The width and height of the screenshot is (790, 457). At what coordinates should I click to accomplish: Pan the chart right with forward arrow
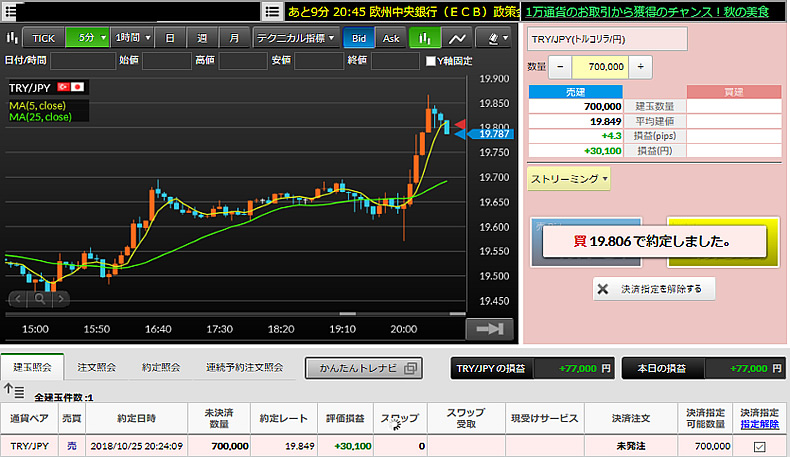tap(61, 299)
